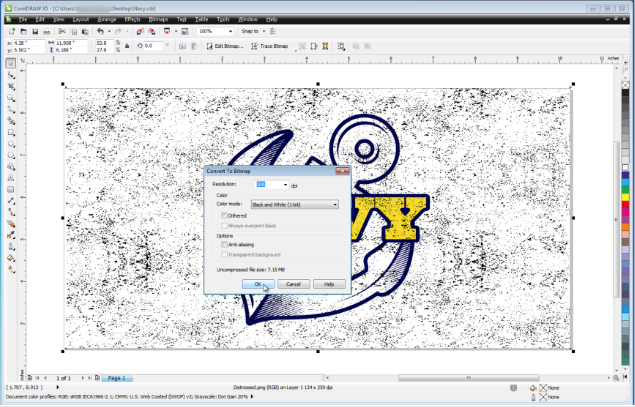Click the rotation angle field

click(153, 46)
